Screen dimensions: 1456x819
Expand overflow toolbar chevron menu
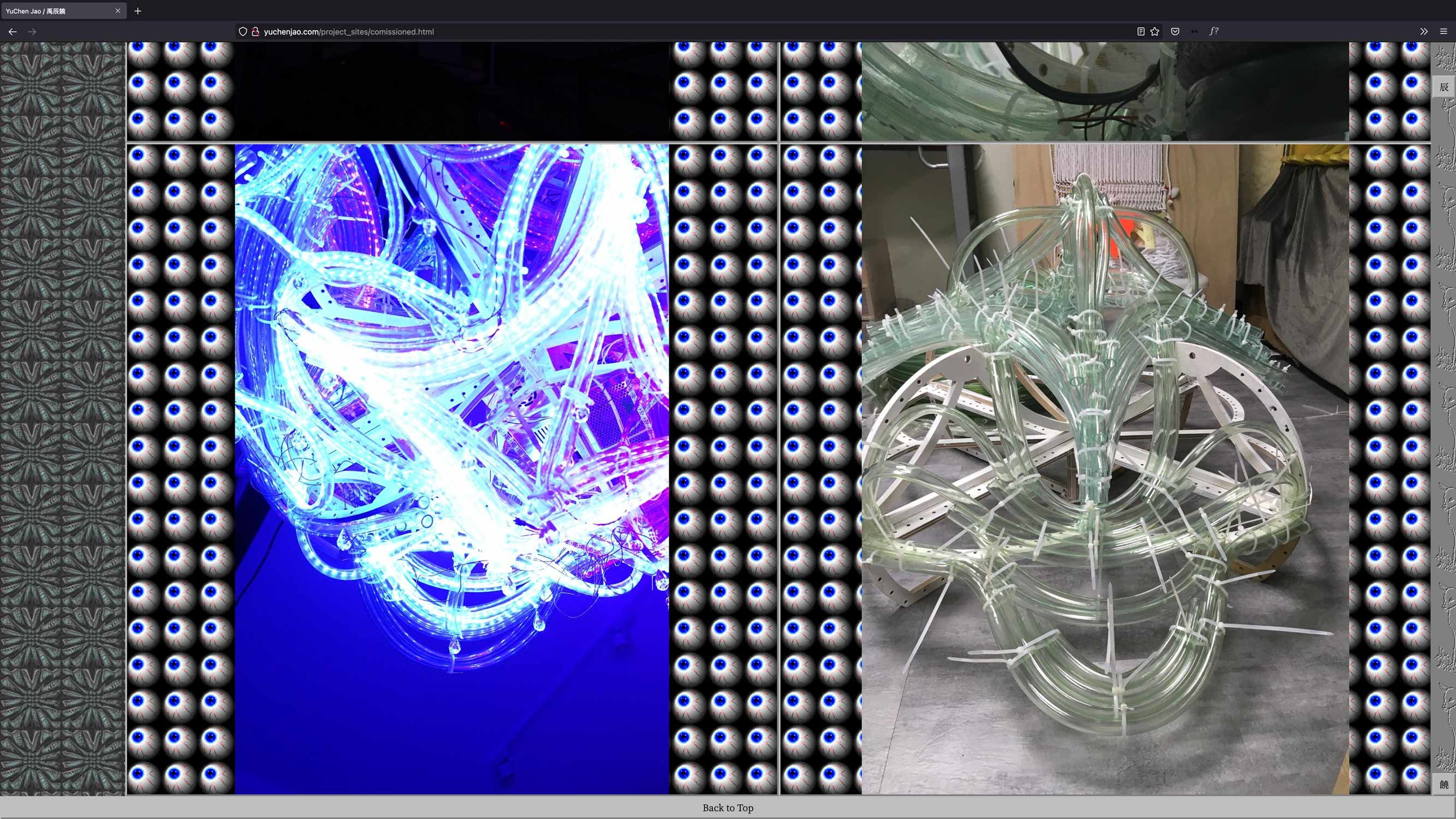coord(1423,32)
